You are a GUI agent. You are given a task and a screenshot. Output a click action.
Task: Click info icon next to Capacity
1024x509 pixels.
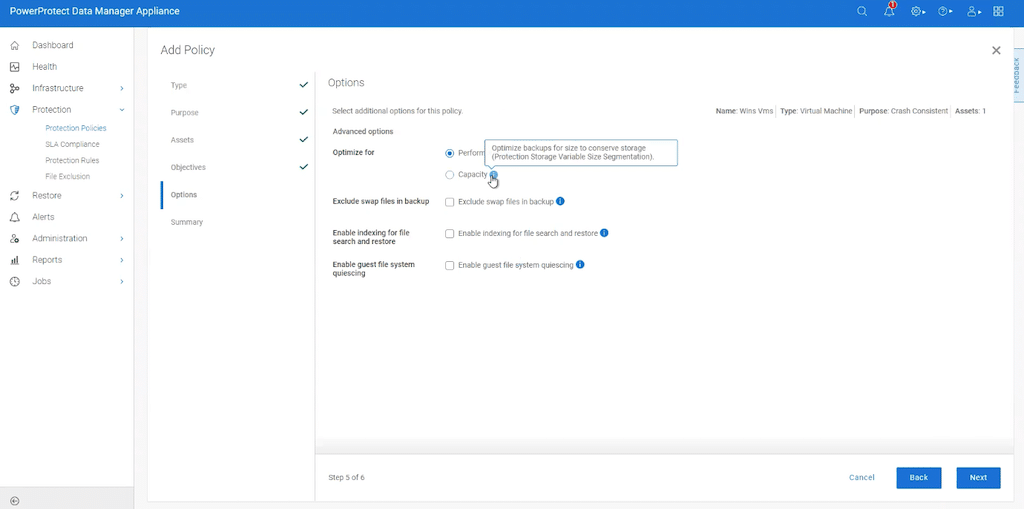(x=494, y=174)
